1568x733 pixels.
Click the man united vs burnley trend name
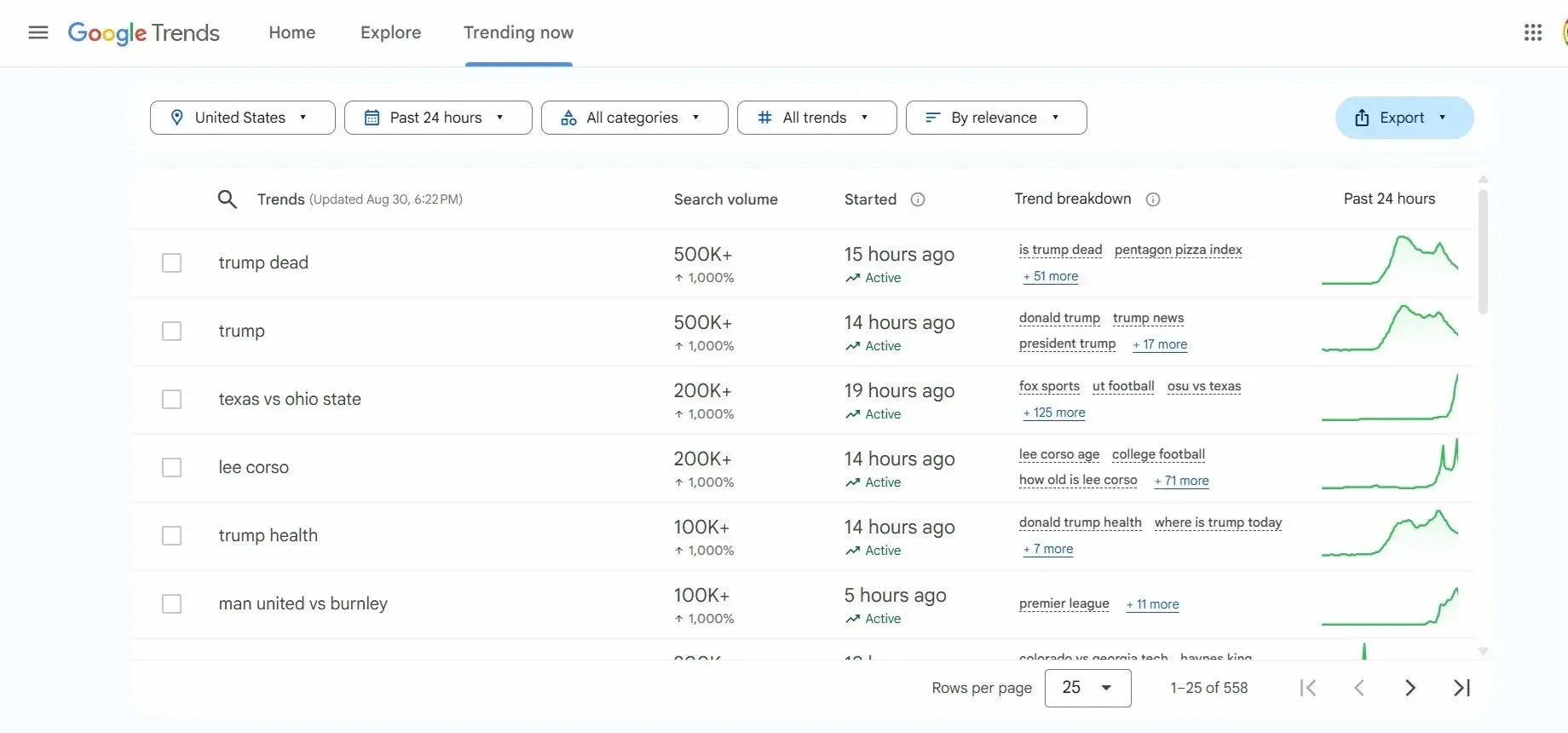[303, 603]
